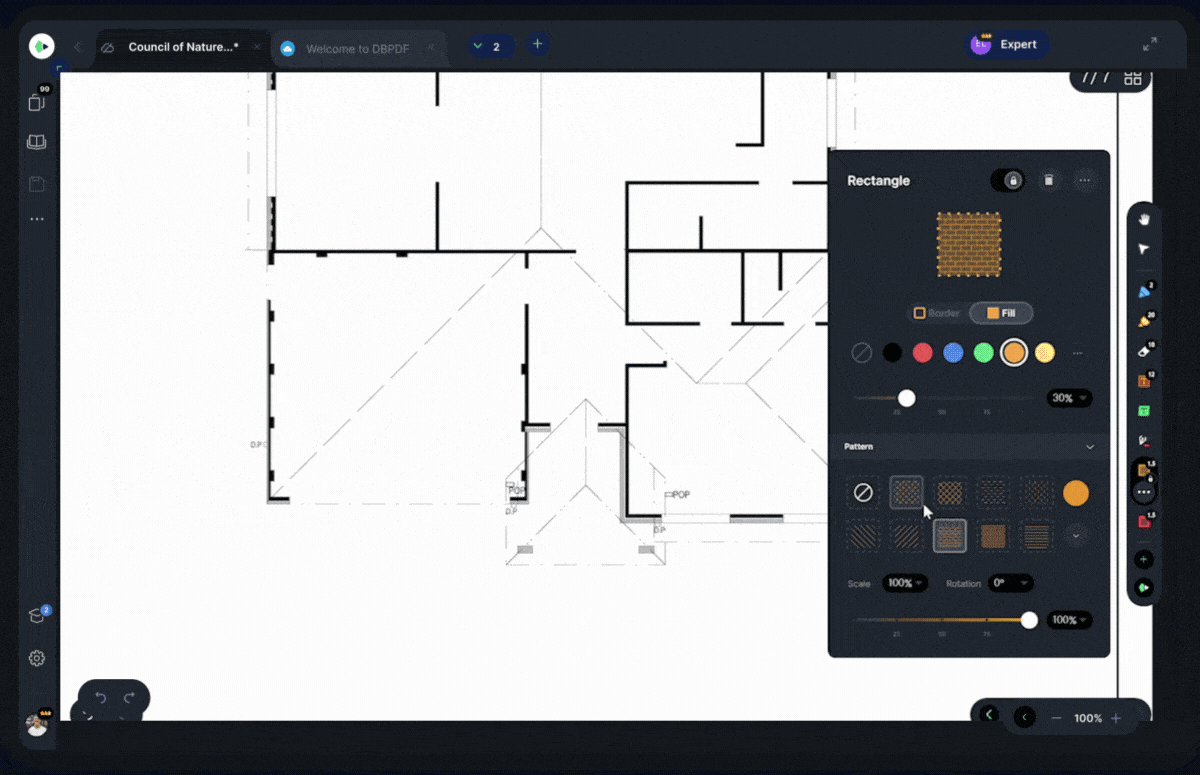The image size is (1200, 775).
Task: Switch to Welcome to DBPDF tab
Action: [x=356, y=48]
